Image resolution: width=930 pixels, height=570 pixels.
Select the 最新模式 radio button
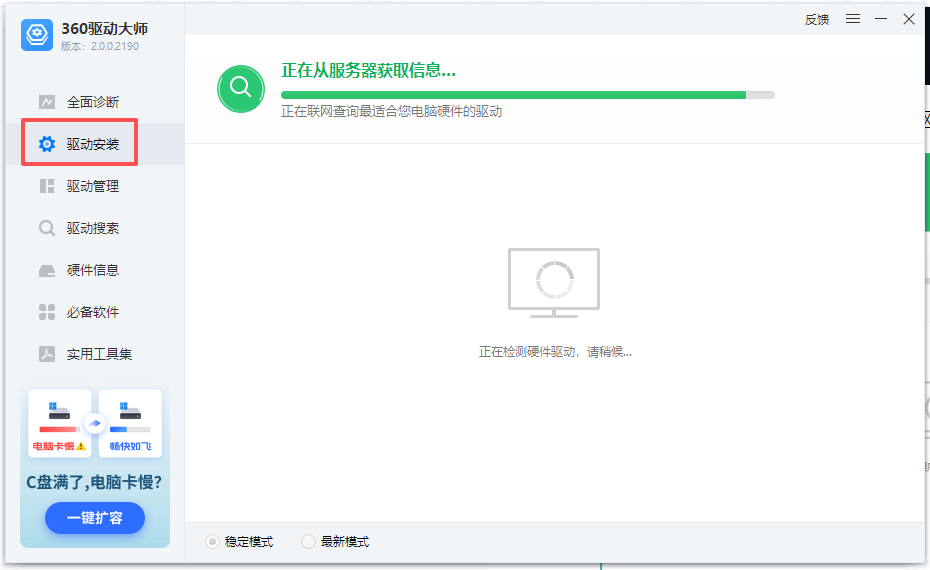(308, 542)
